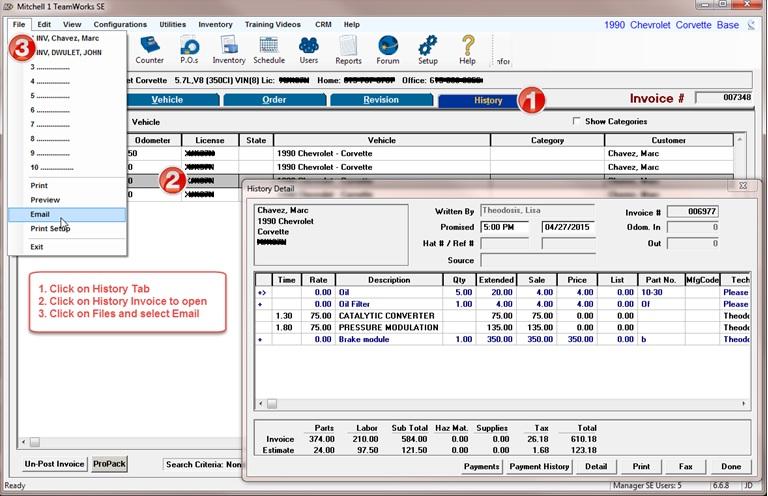Open the Edit menu
The width and height of the screenshot is (768, 496).
[44, 24]
